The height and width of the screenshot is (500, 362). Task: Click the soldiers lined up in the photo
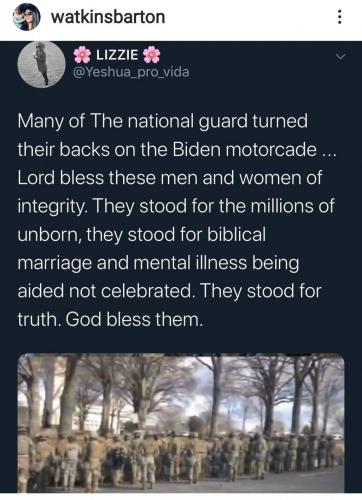tap(181, 458)
